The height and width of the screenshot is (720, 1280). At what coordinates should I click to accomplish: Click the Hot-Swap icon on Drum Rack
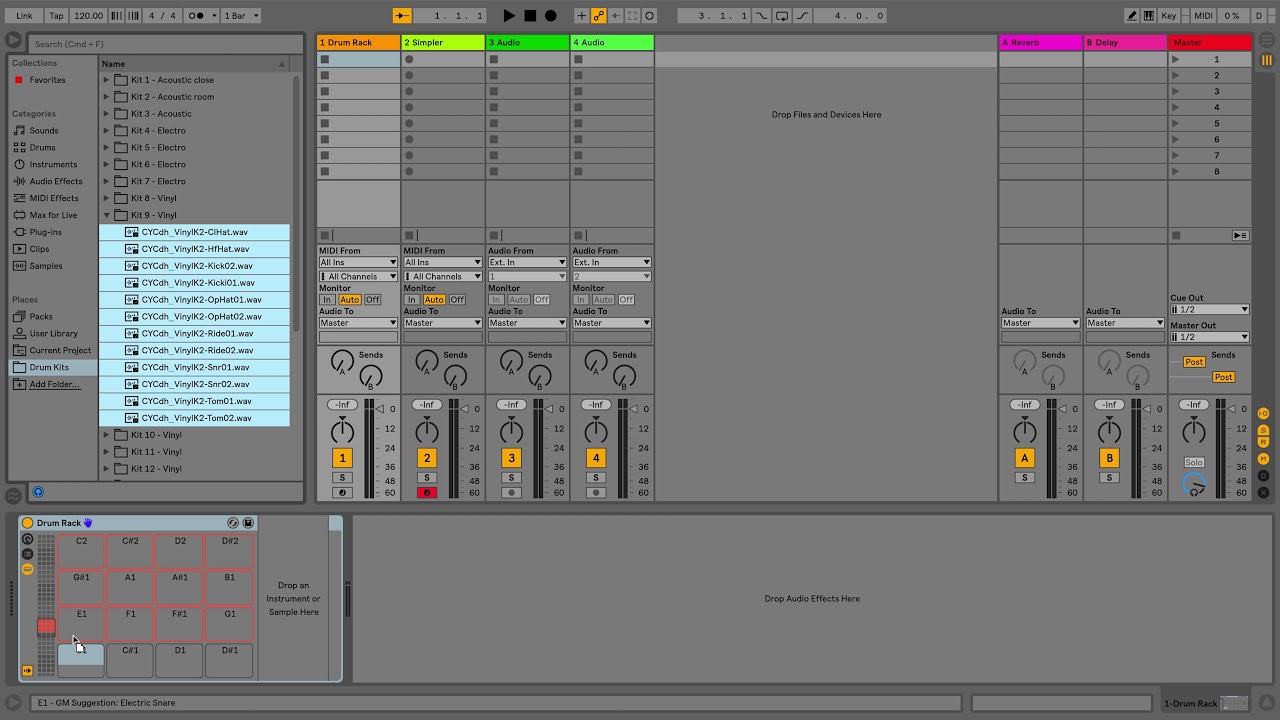(x=233, y=523)
